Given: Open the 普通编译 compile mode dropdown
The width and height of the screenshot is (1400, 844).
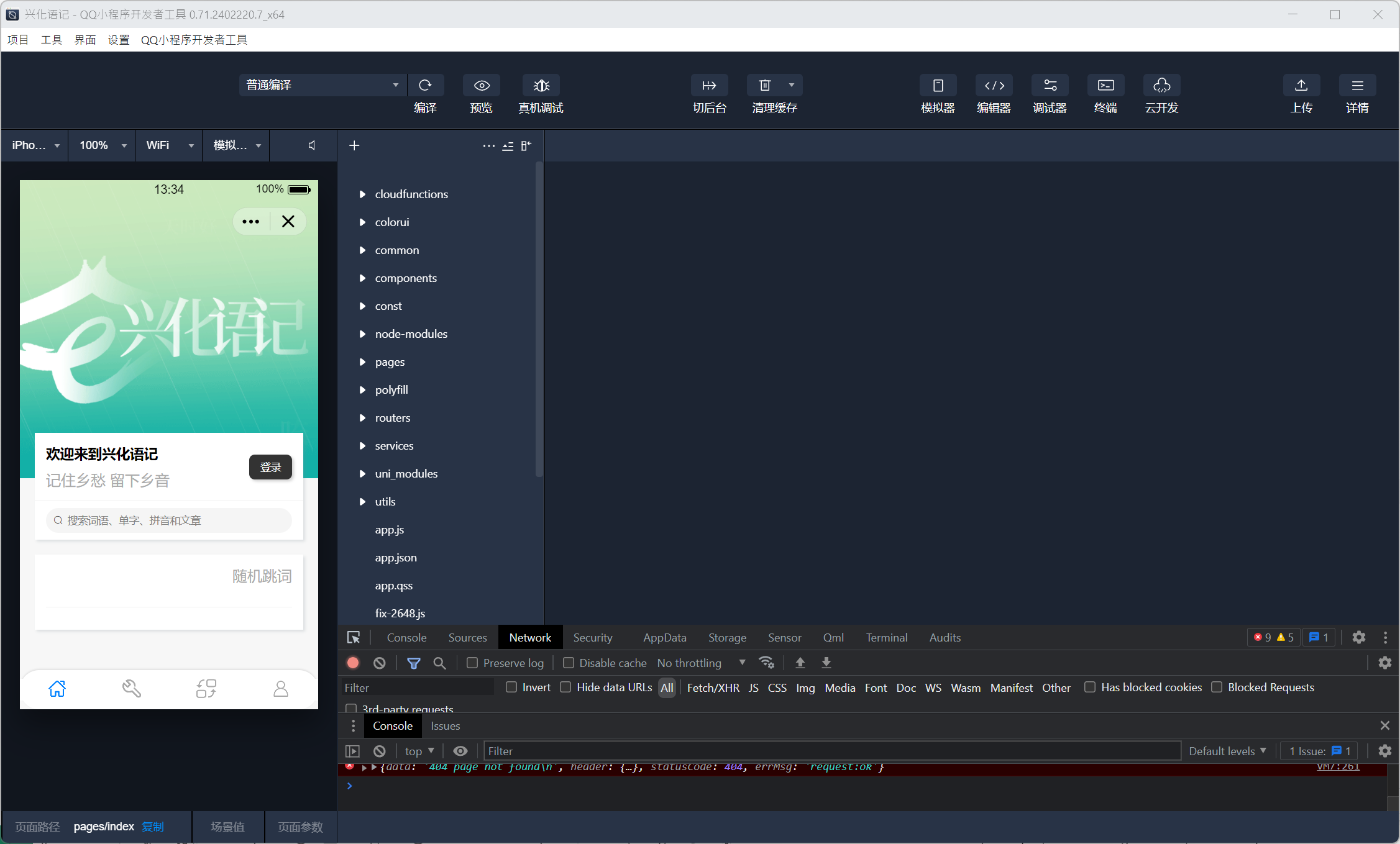Looking at the screenshot, I should click(x=322, y=85).
